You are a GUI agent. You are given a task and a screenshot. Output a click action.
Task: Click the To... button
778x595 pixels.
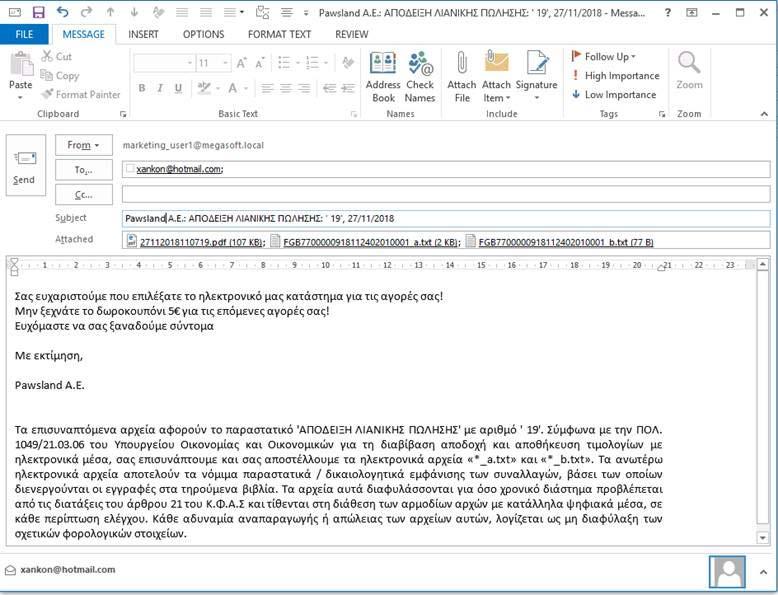(83, 170)
